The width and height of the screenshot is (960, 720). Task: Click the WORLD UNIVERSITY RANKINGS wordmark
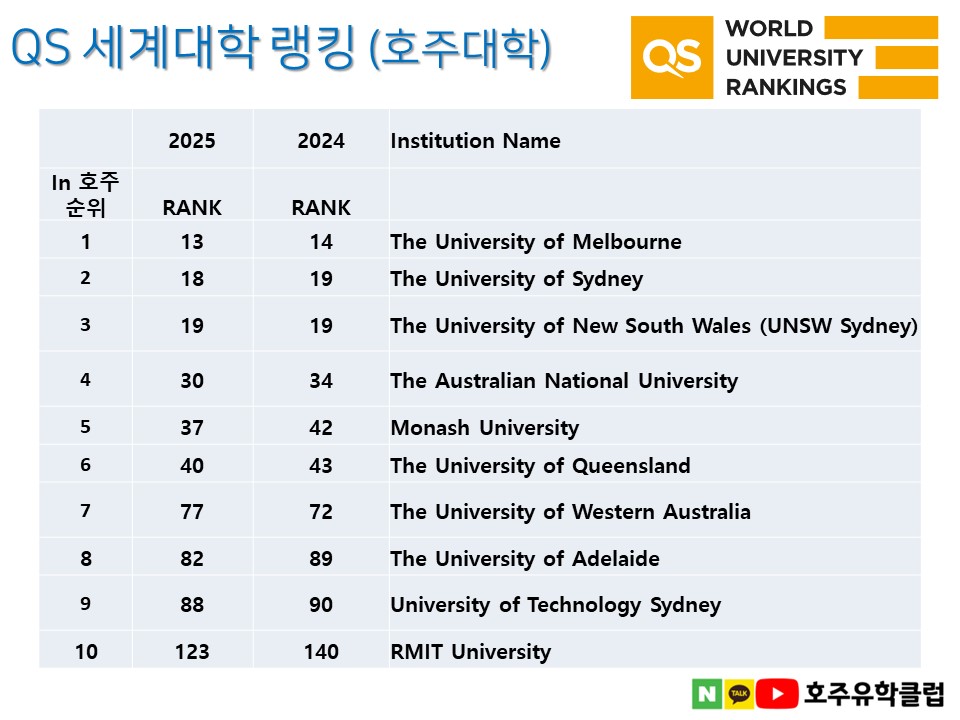coord(794,58)
